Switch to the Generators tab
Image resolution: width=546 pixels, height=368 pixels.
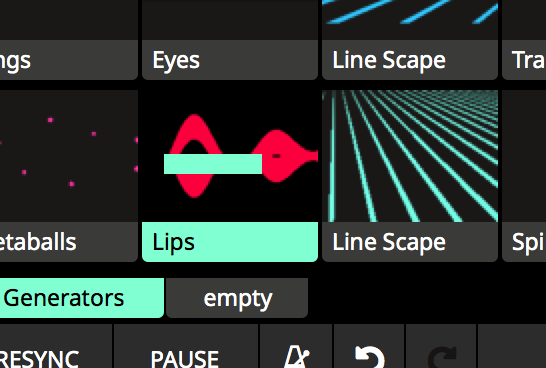pyautogui.click(x=81, y=298)
